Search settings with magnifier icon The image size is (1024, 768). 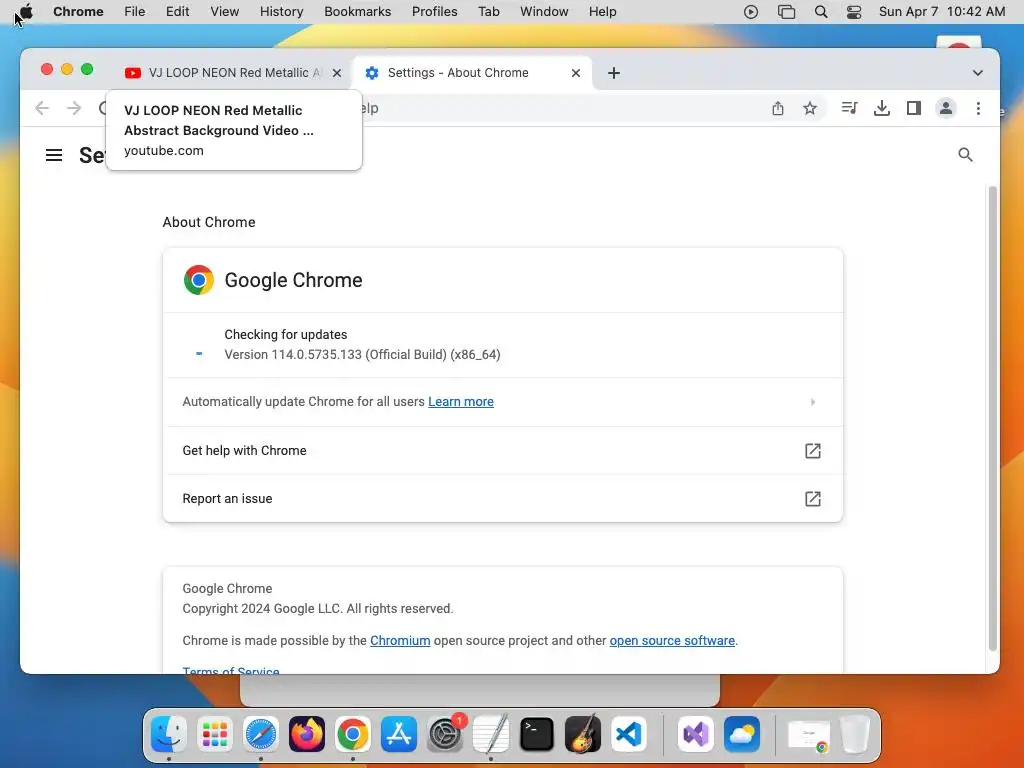pyautogui.click(x=965, y=155)
